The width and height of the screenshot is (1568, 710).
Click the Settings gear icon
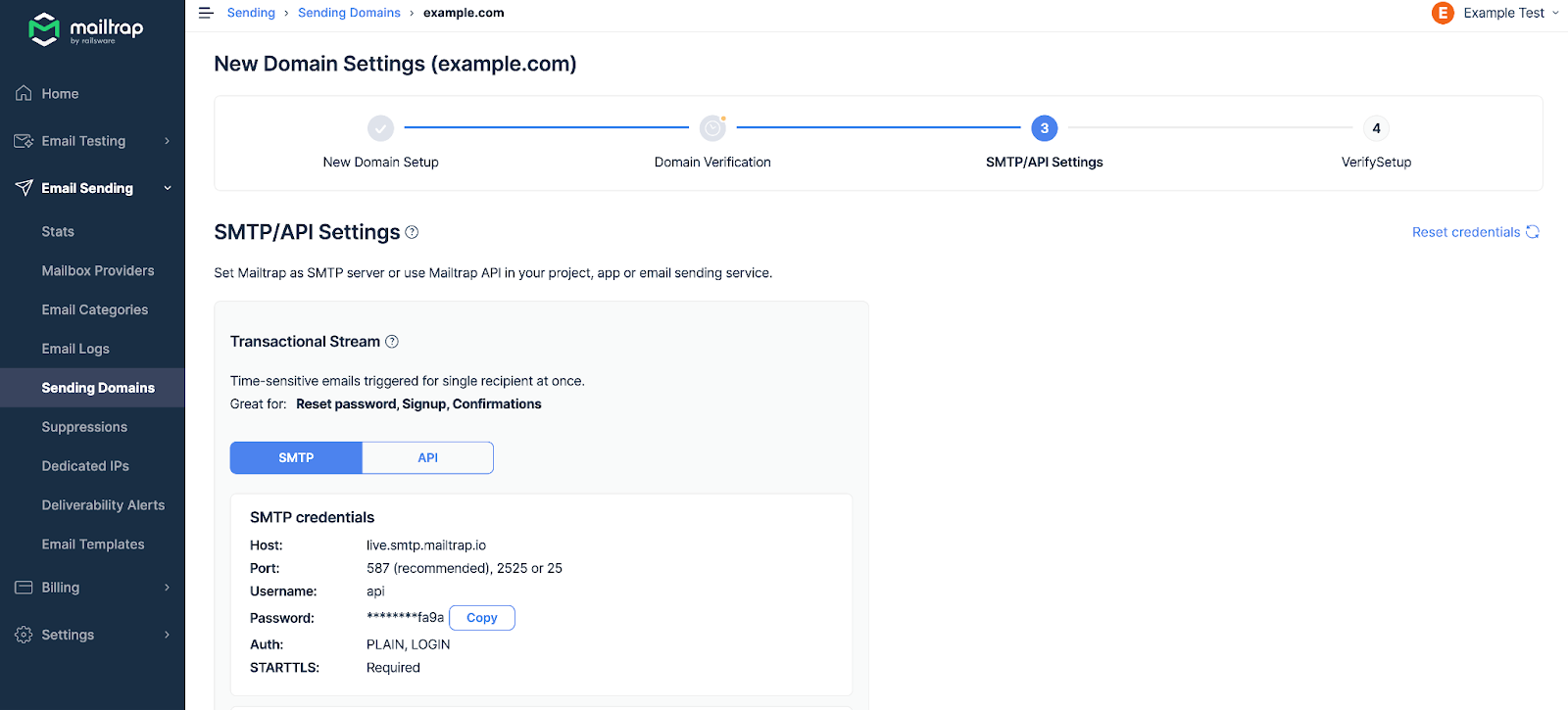[x=24, y=635]
